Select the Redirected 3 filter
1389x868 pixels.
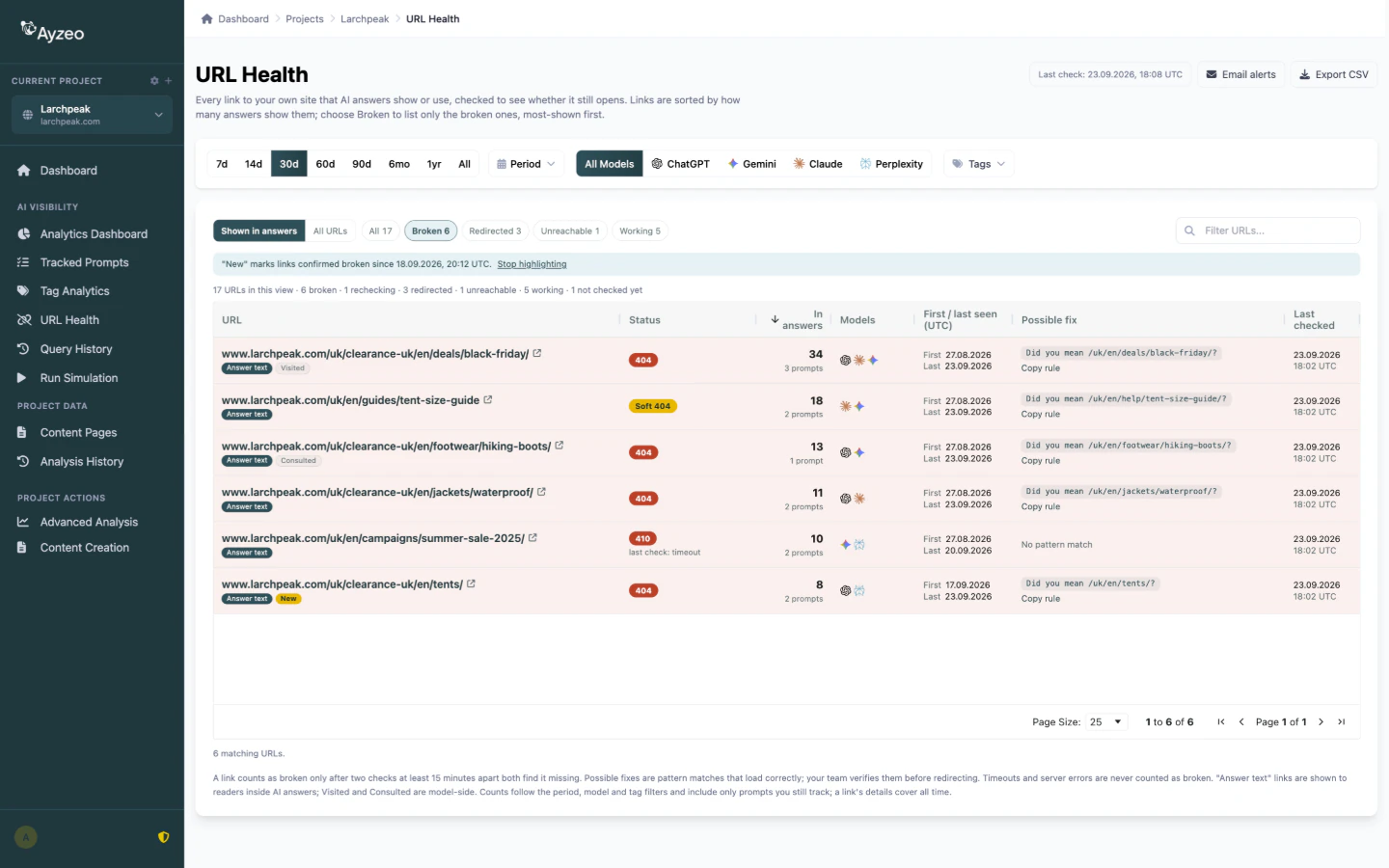pyautogui.click(x=495, y=231)
